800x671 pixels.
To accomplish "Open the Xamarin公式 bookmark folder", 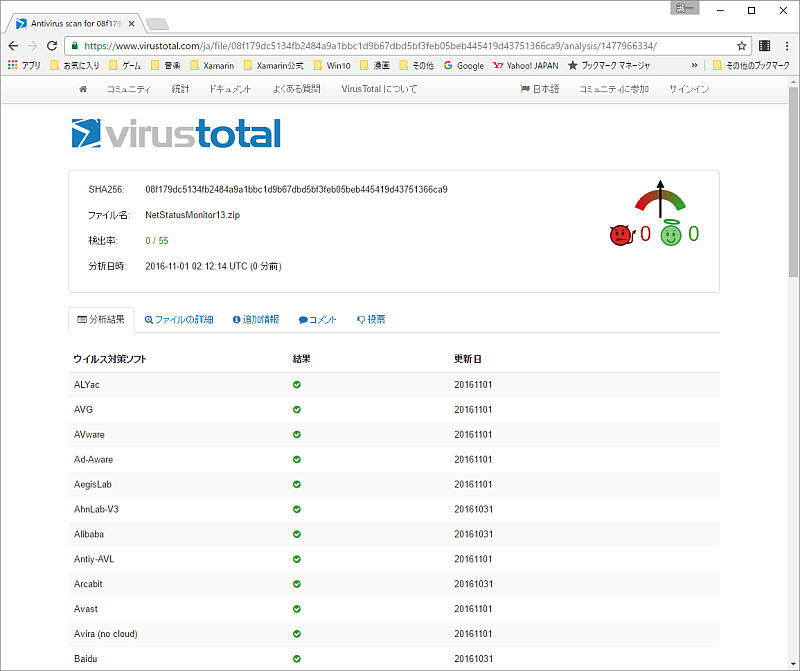I will click(x=273, y=65).
